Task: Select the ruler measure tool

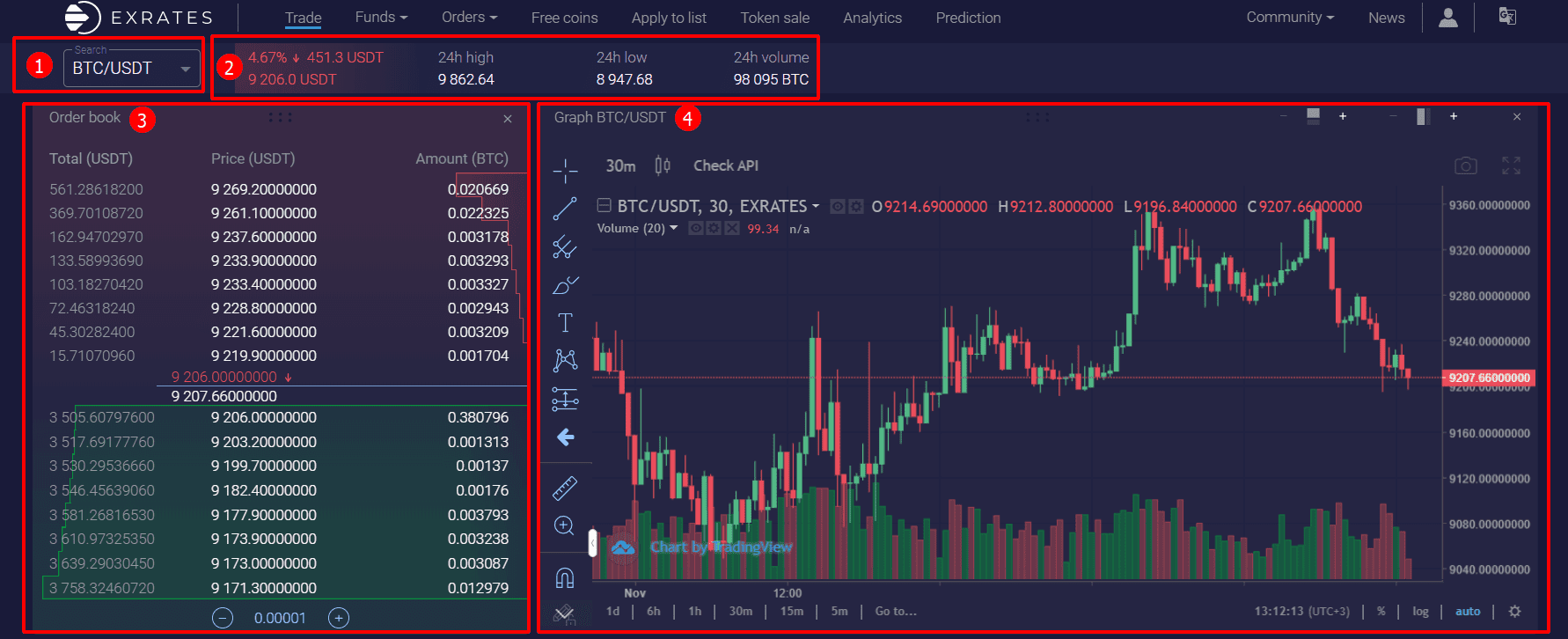Action: point(565,487)
